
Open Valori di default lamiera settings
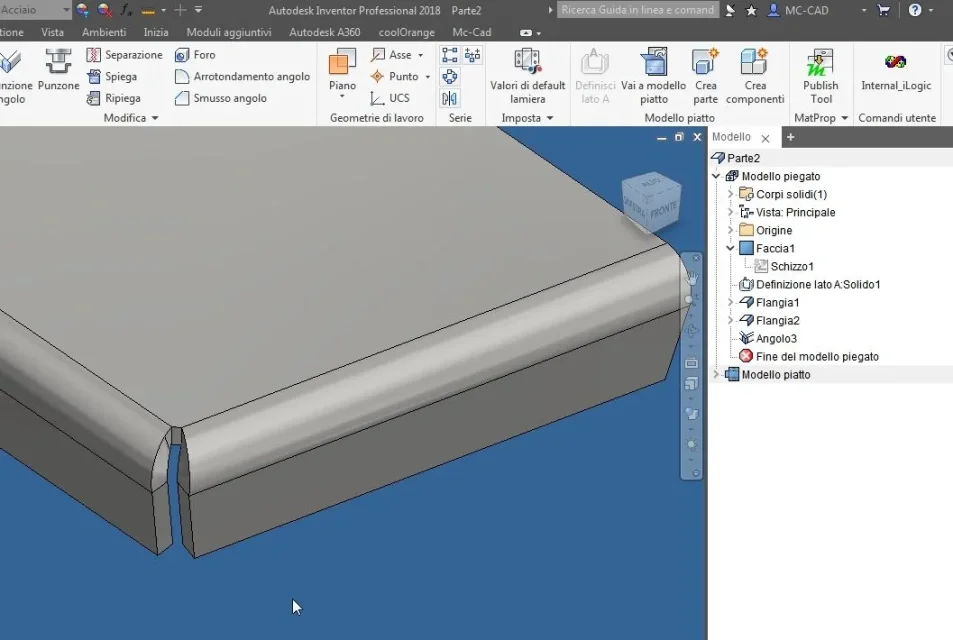528,76
